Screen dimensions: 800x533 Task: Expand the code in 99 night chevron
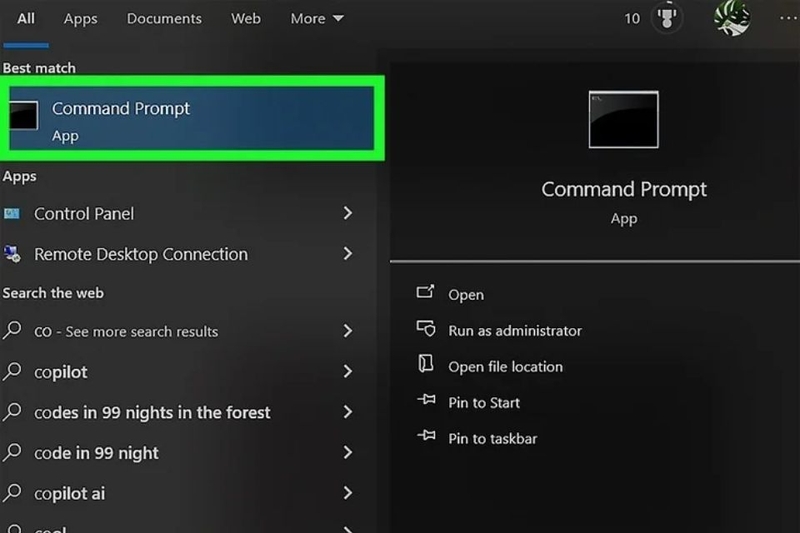coord(348,452)
